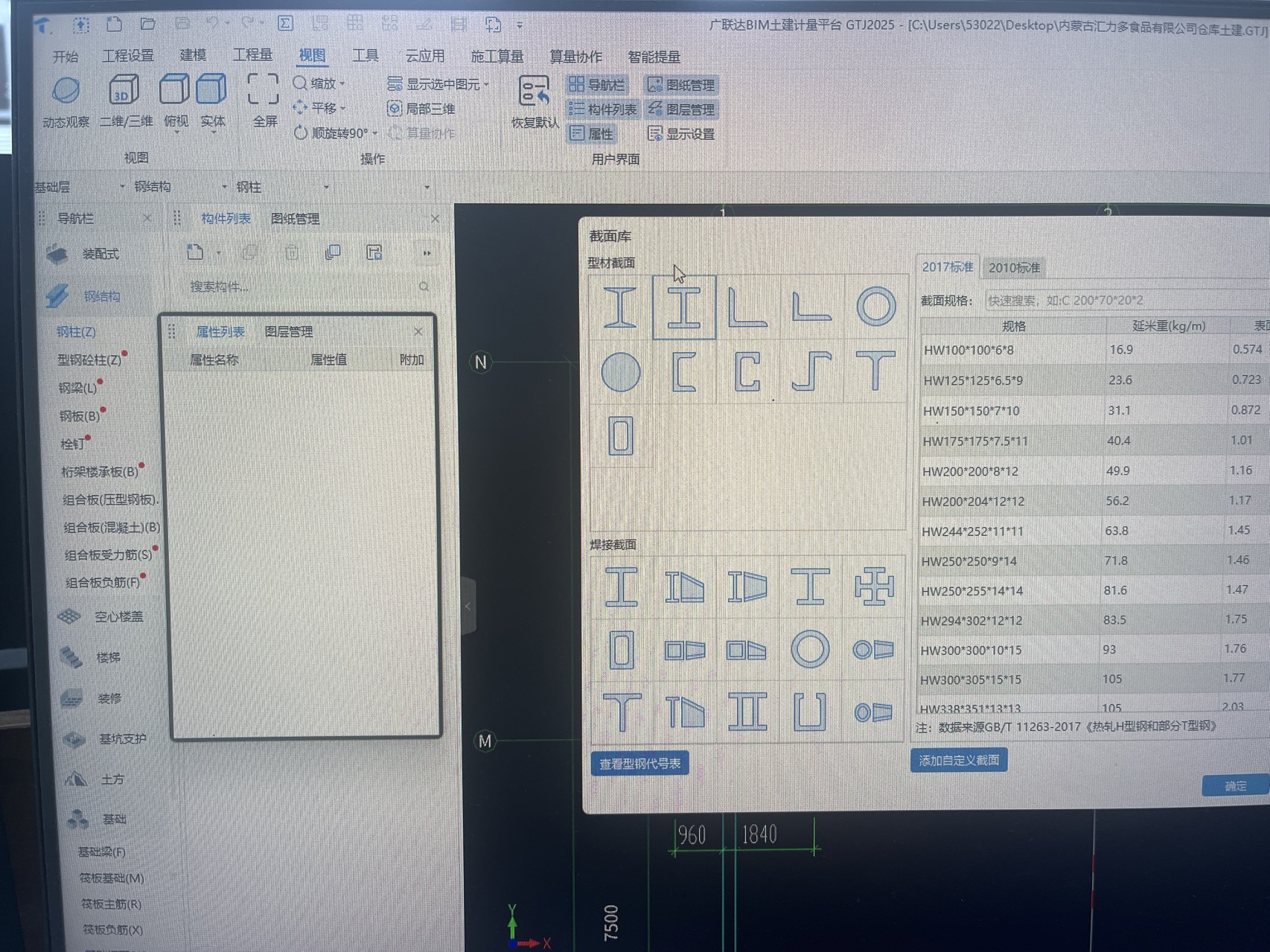This screenshot has width=1270, height=952.
Task: Open 图层管理 in the ribbon
Action: [681, 109]
